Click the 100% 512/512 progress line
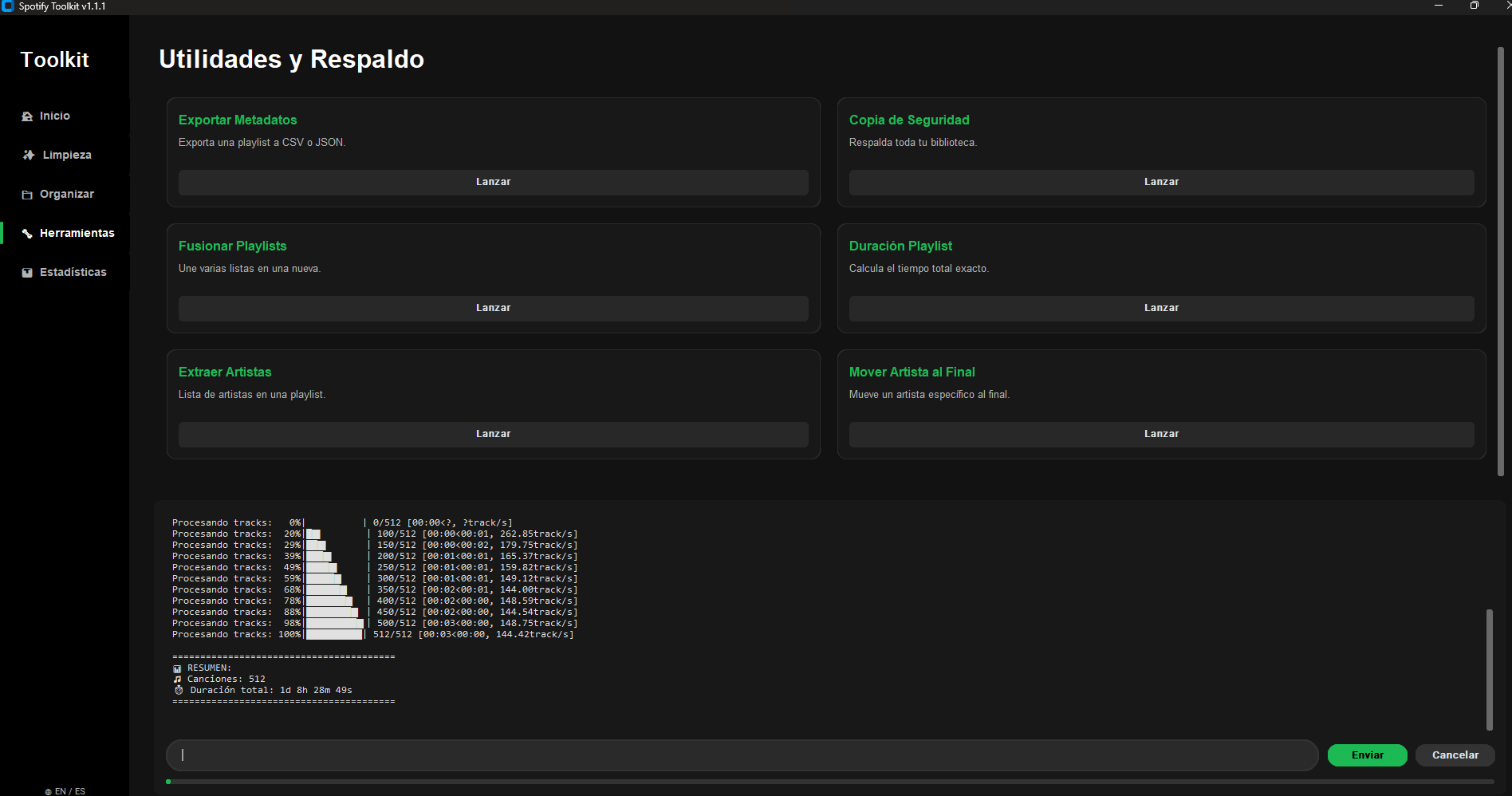 [372, 635]
